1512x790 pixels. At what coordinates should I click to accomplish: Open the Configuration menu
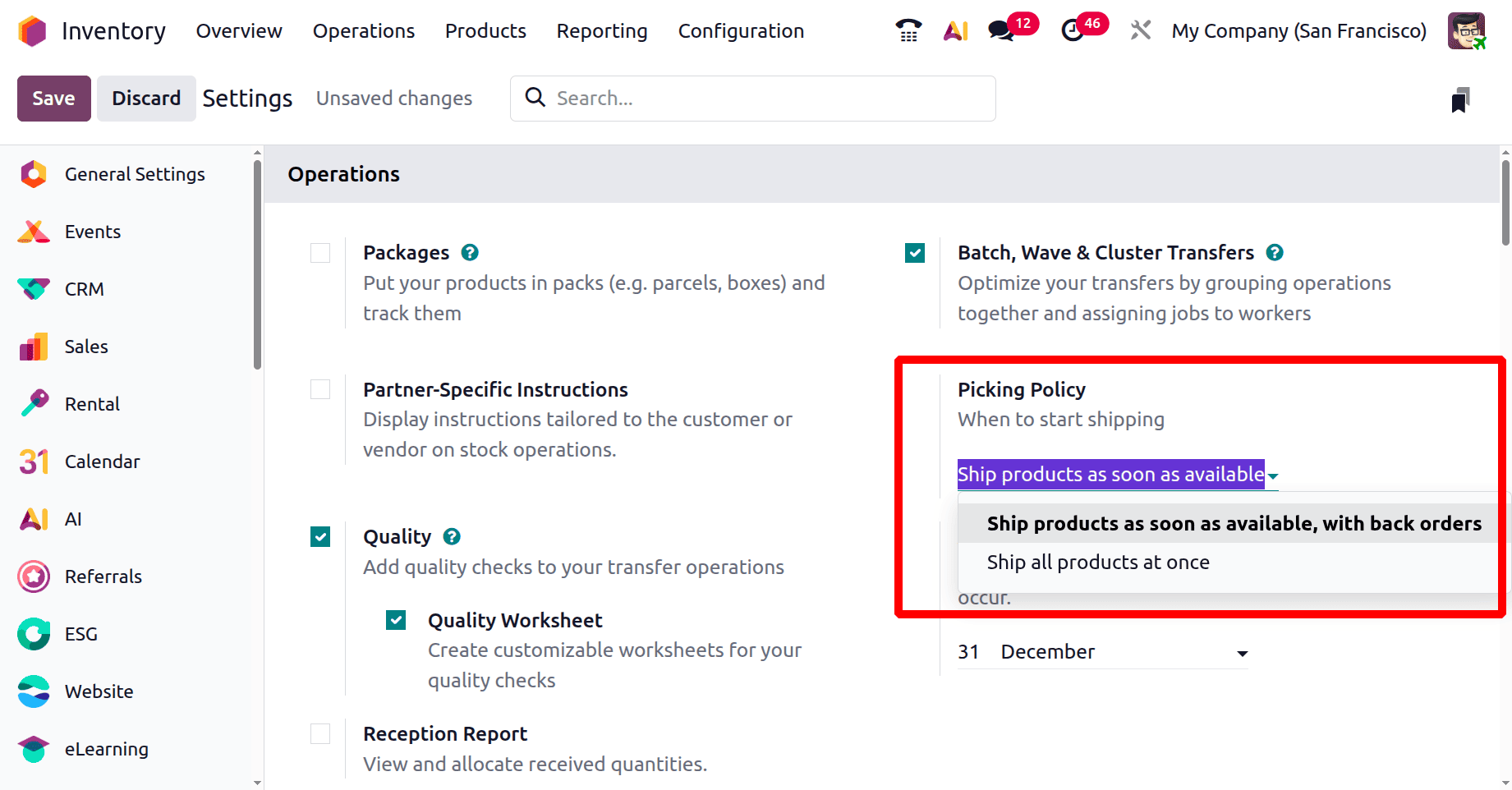(x=741, y=31)
